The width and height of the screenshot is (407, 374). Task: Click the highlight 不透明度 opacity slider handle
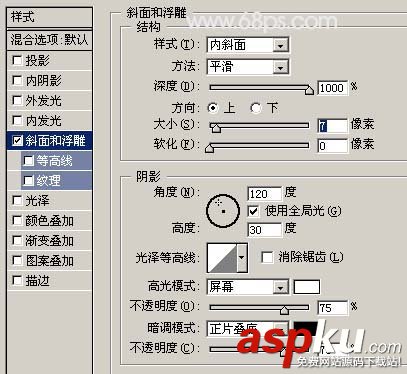click(x=284, y=310)
